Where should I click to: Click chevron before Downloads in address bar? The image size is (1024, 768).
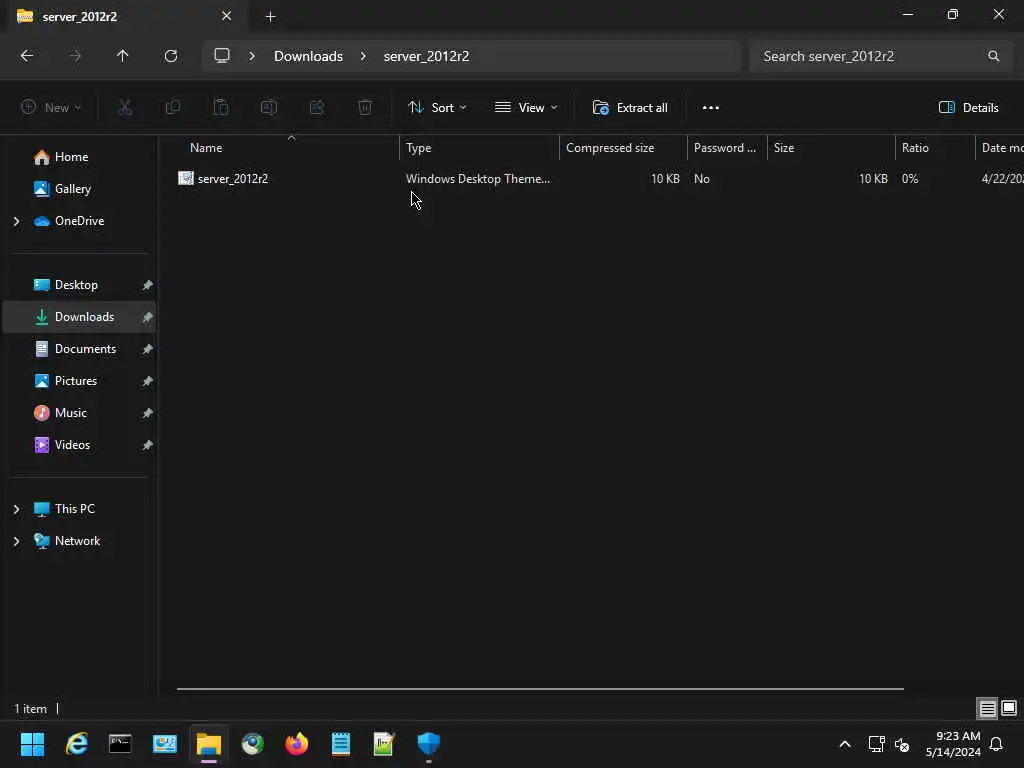[251, 56]
